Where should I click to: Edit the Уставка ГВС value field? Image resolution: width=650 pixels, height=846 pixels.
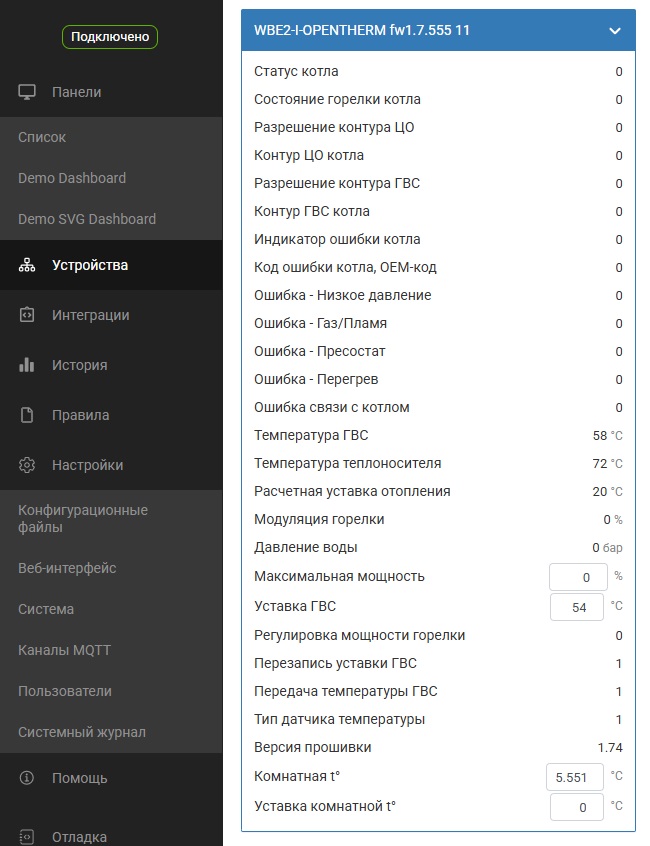click(x=577, y=607)
